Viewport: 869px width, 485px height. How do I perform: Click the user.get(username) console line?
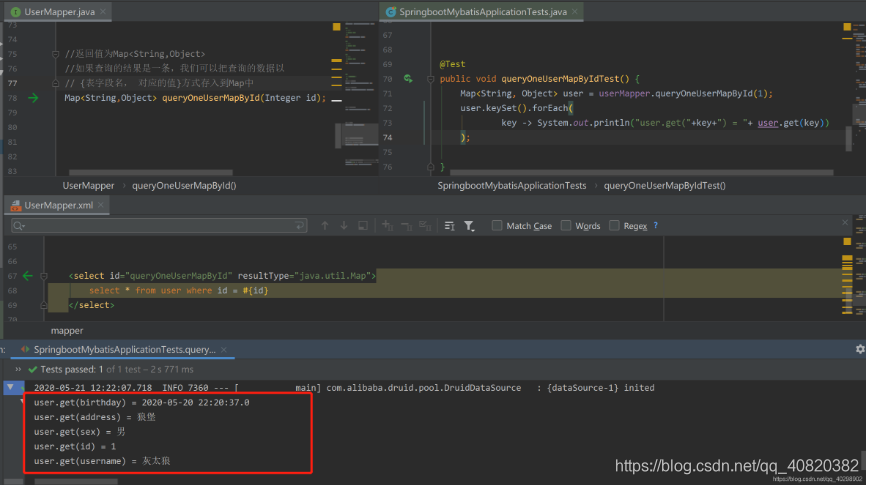(102, 461)
